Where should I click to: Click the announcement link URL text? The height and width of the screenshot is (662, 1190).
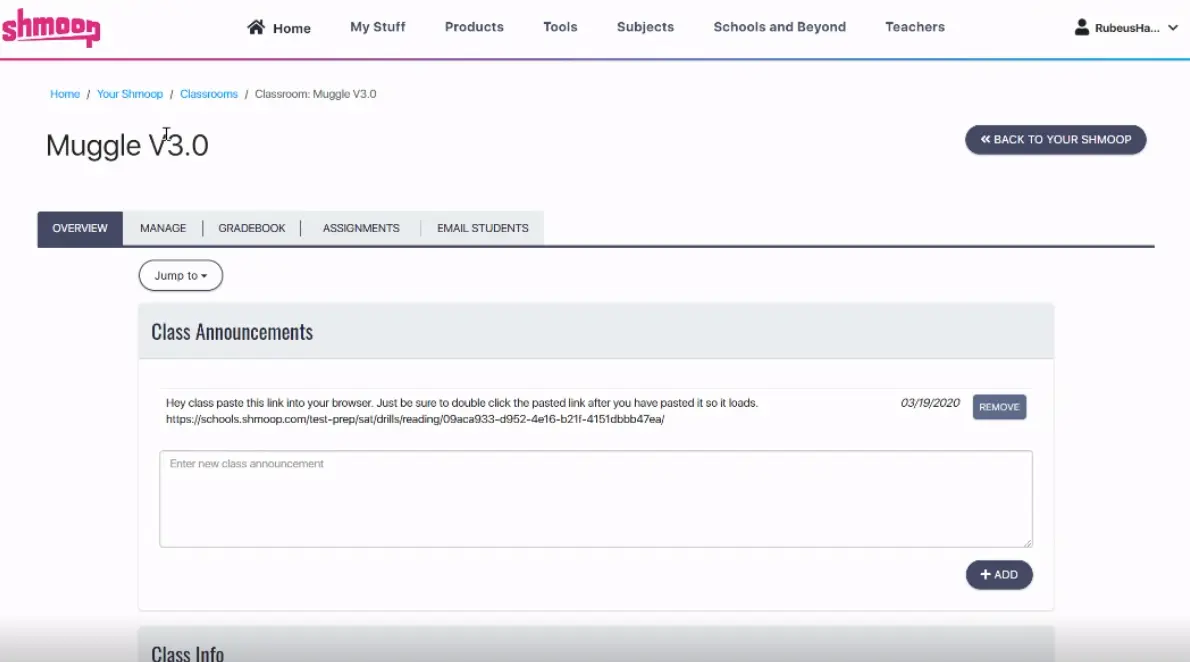415,419
